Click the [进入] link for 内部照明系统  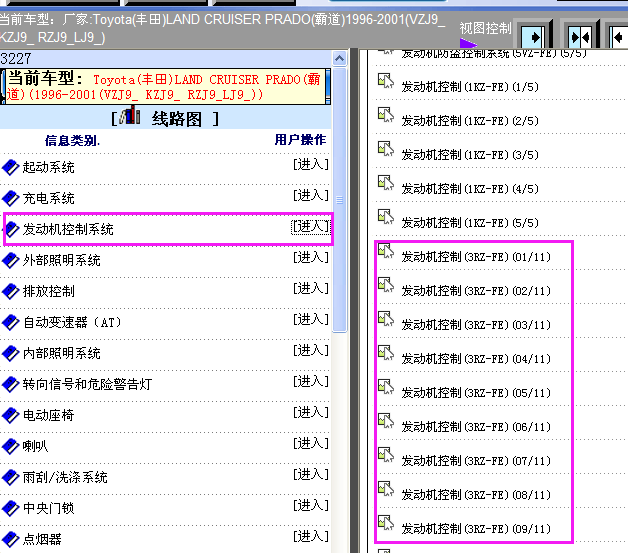click(x=311, y=350)
